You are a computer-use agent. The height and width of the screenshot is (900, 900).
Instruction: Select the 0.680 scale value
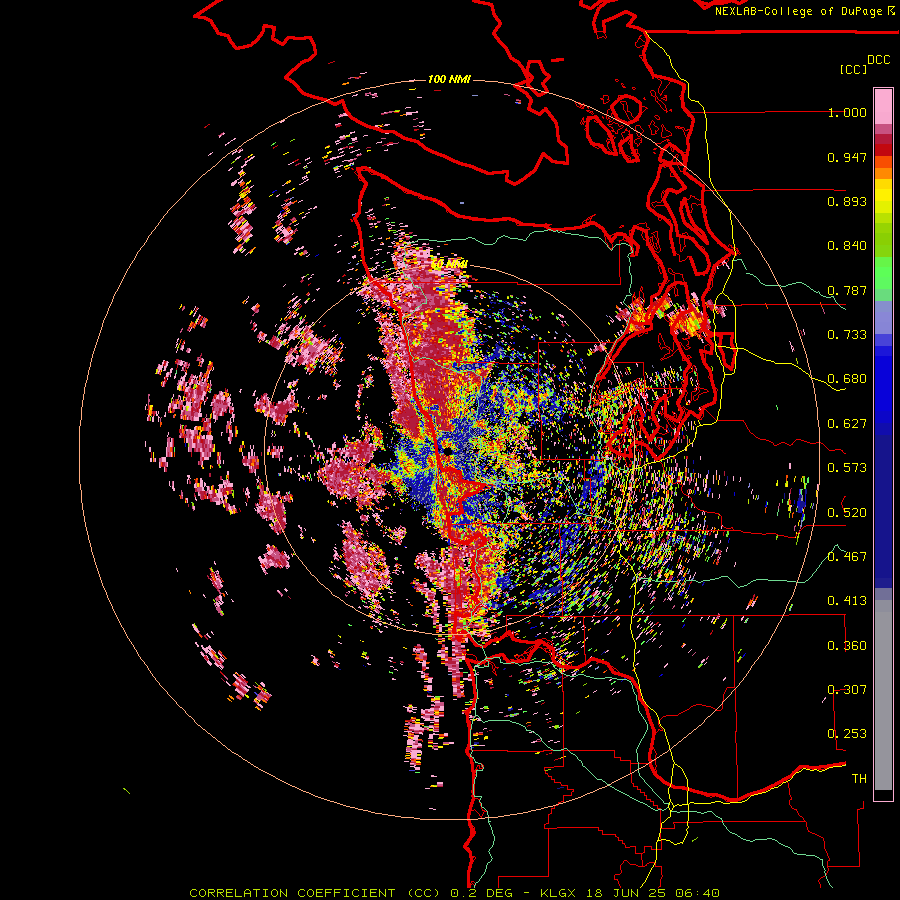[x=847, y=379]
